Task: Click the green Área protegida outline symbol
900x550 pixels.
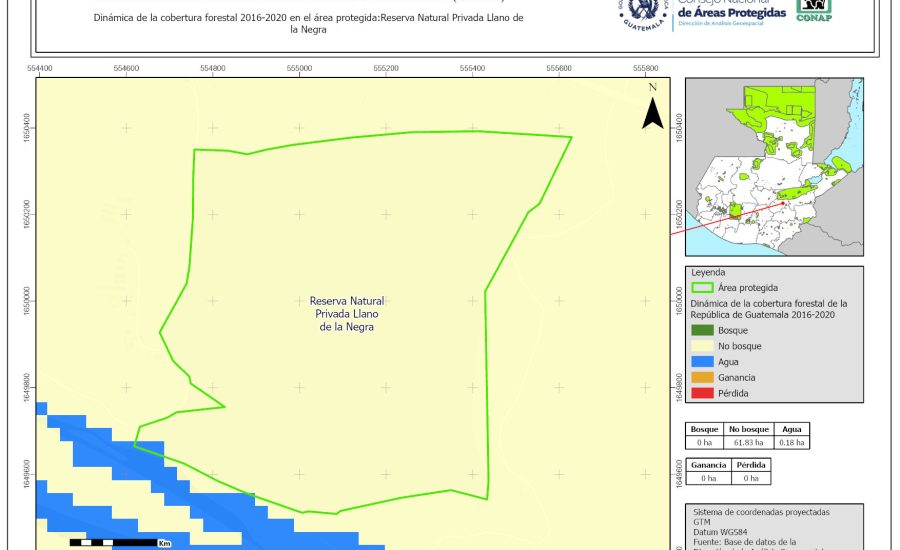Action: tap(703, 286)
